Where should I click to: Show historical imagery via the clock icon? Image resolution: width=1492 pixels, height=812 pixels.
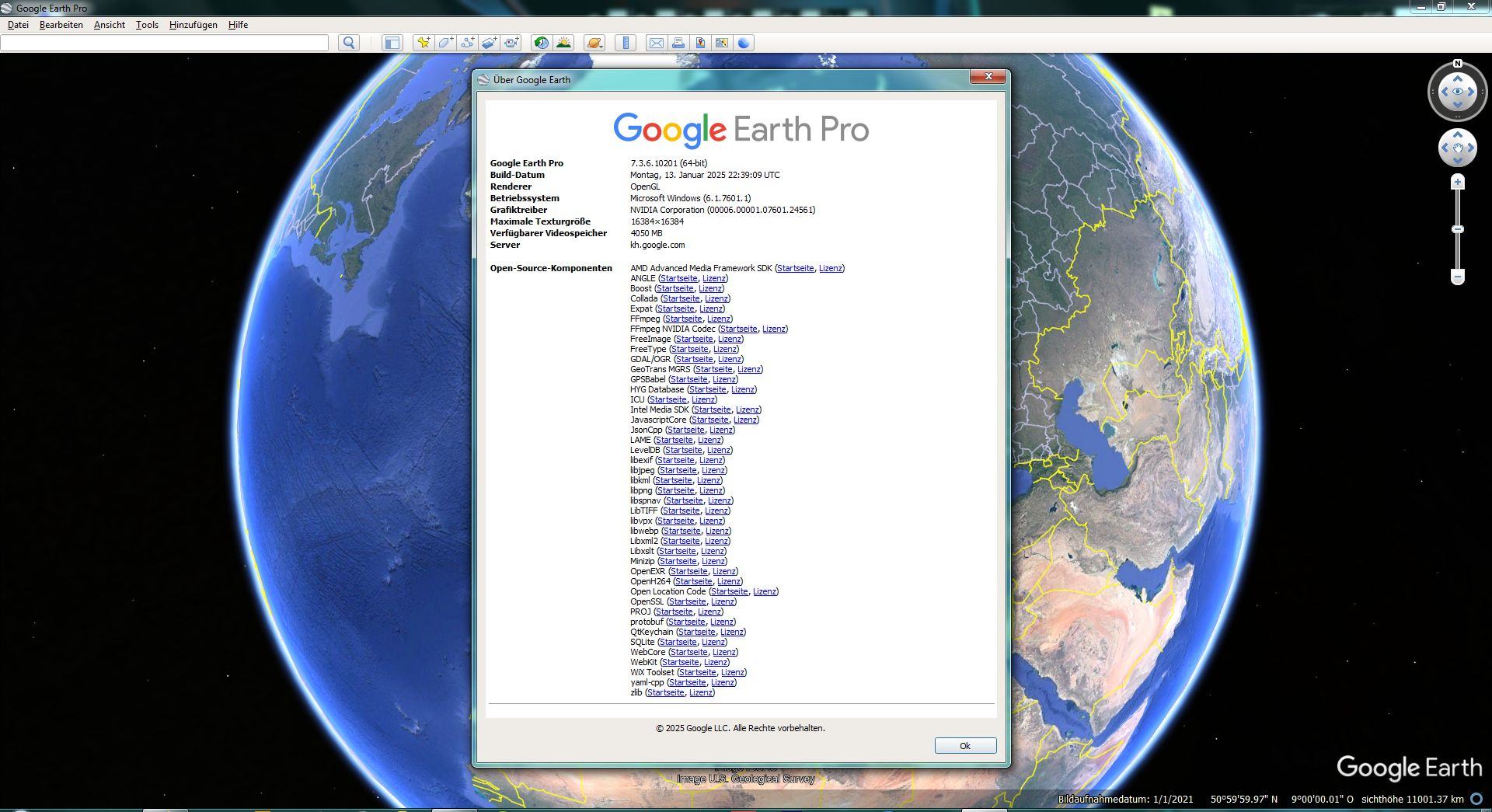coord(542,43)
